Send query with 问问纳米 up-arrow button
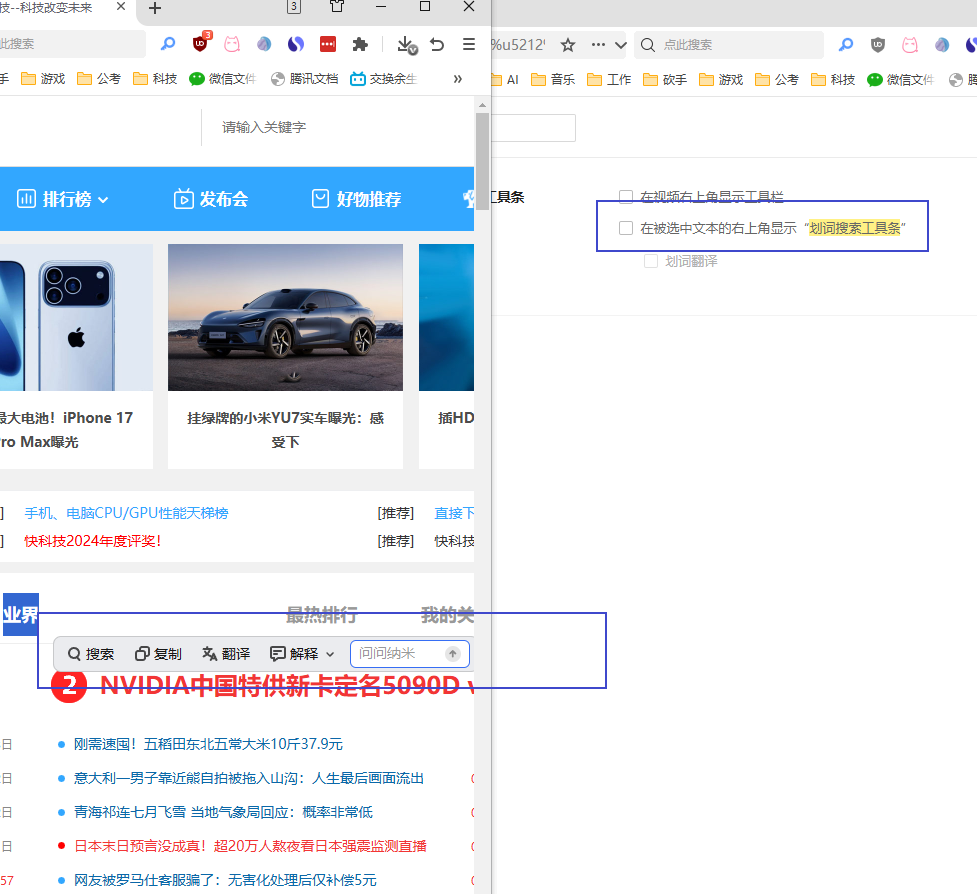Viewport: 977px width, 894px height. coord(453,654)
